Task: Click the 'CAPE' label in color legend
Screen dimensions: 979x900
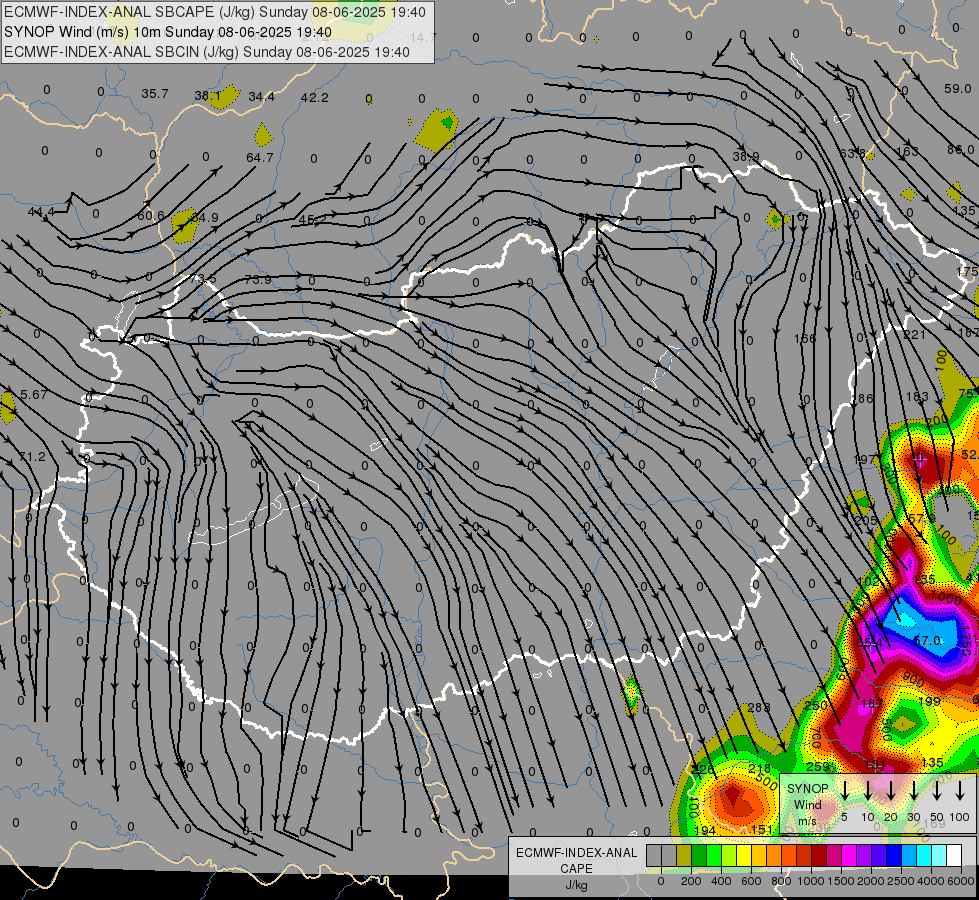Action: (x=576, y=869)
